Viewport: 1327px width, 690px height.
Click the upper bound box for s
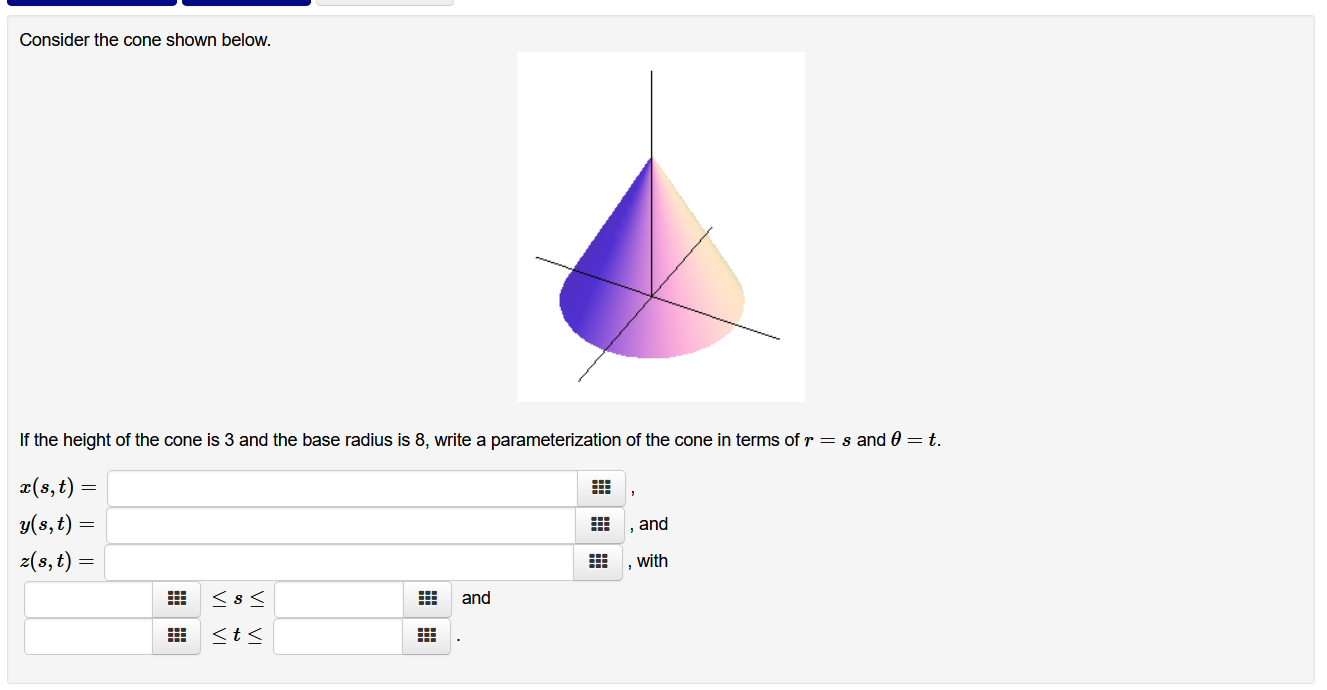point(337,598)
